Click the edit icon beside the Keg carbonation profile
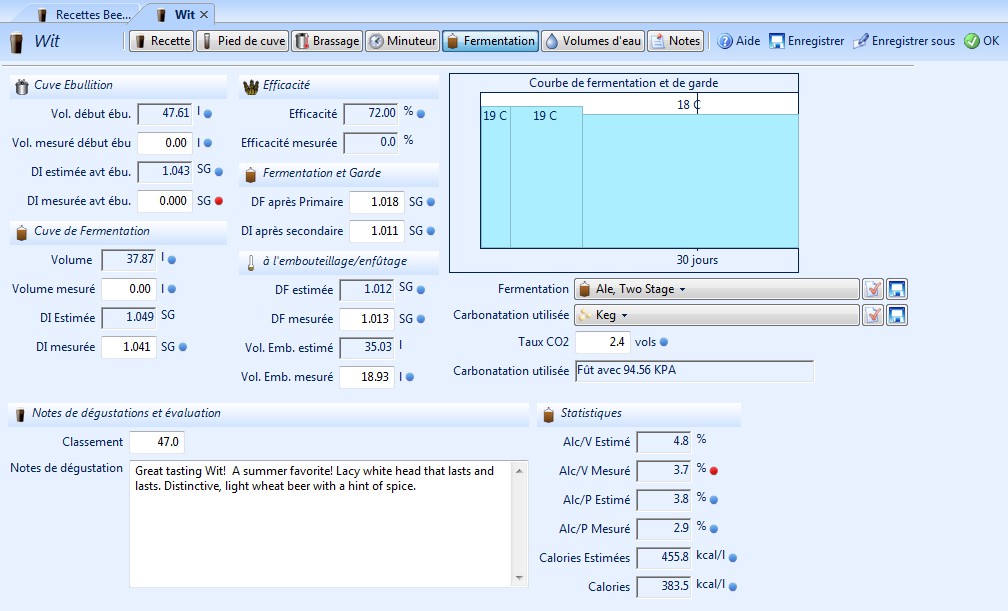The width and height of the screenshot is (1008, 611). pos(873,315)
